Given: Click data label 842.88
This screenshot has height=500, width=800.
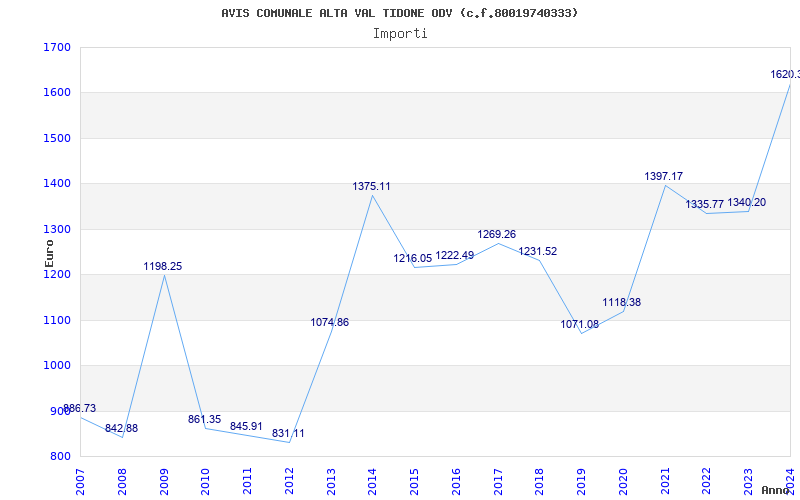Looking at the screenshot, I should [x=121, y=428].
